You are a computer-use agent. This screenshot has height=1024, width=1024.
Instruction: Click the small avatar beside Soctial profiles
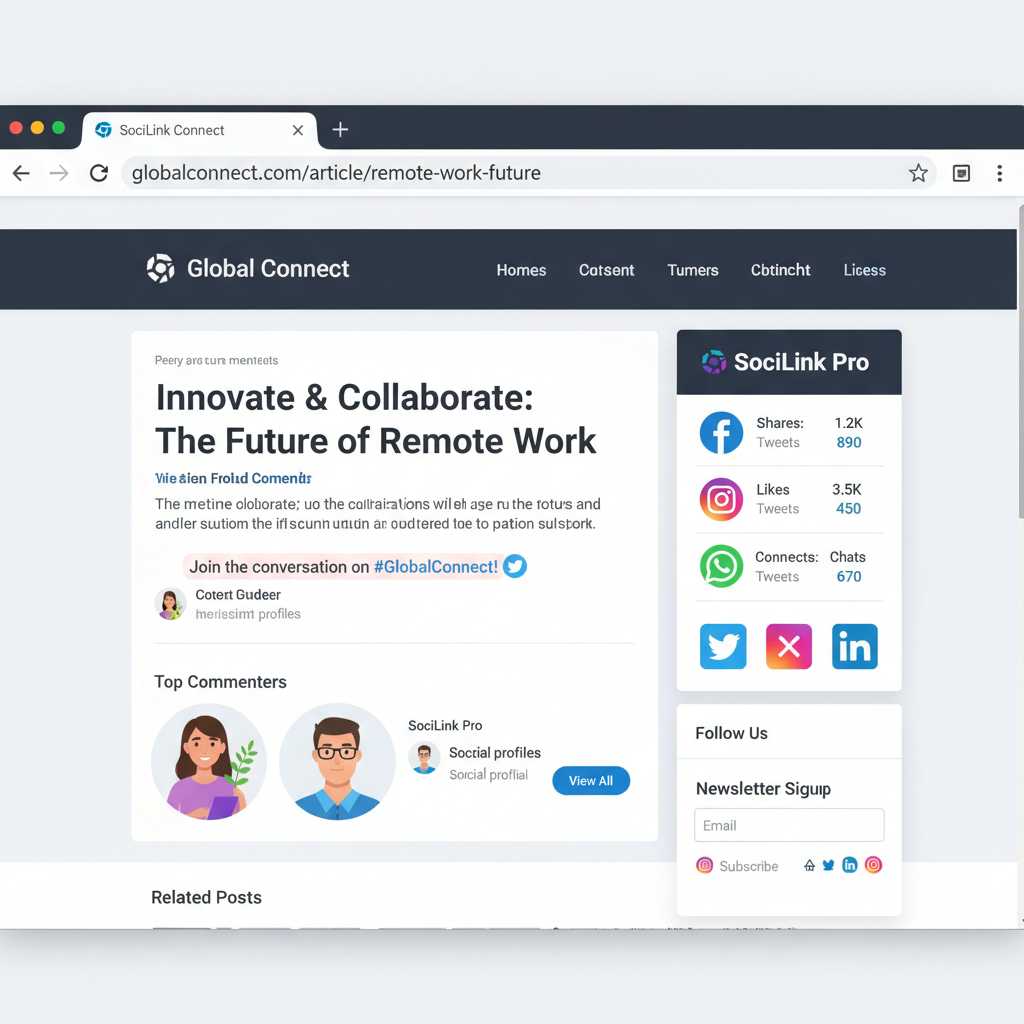click(424, 758)
